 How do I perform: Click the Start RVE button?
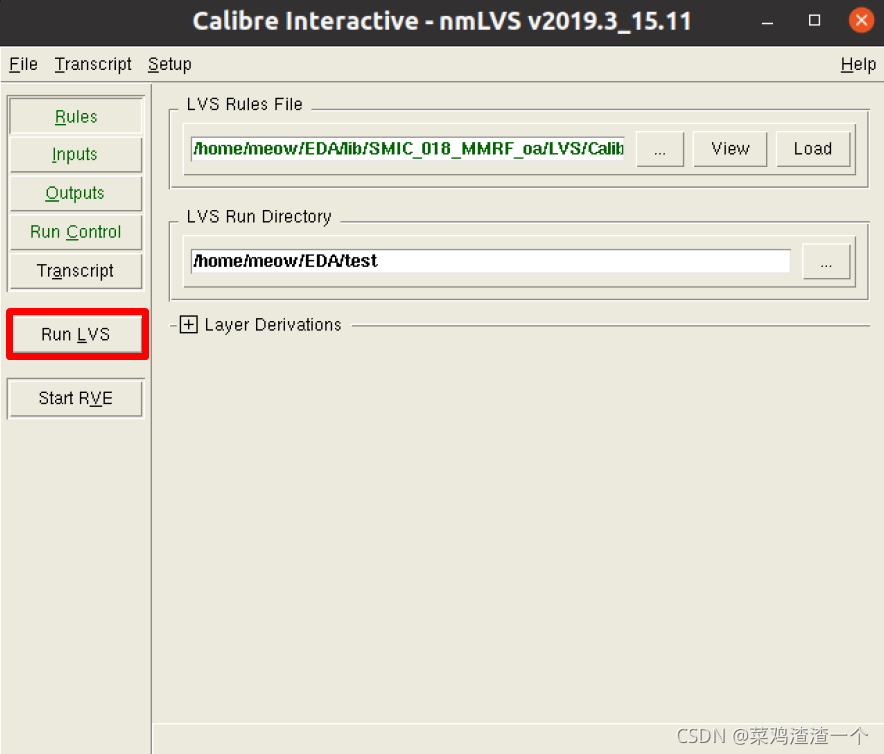pos(74,398)
